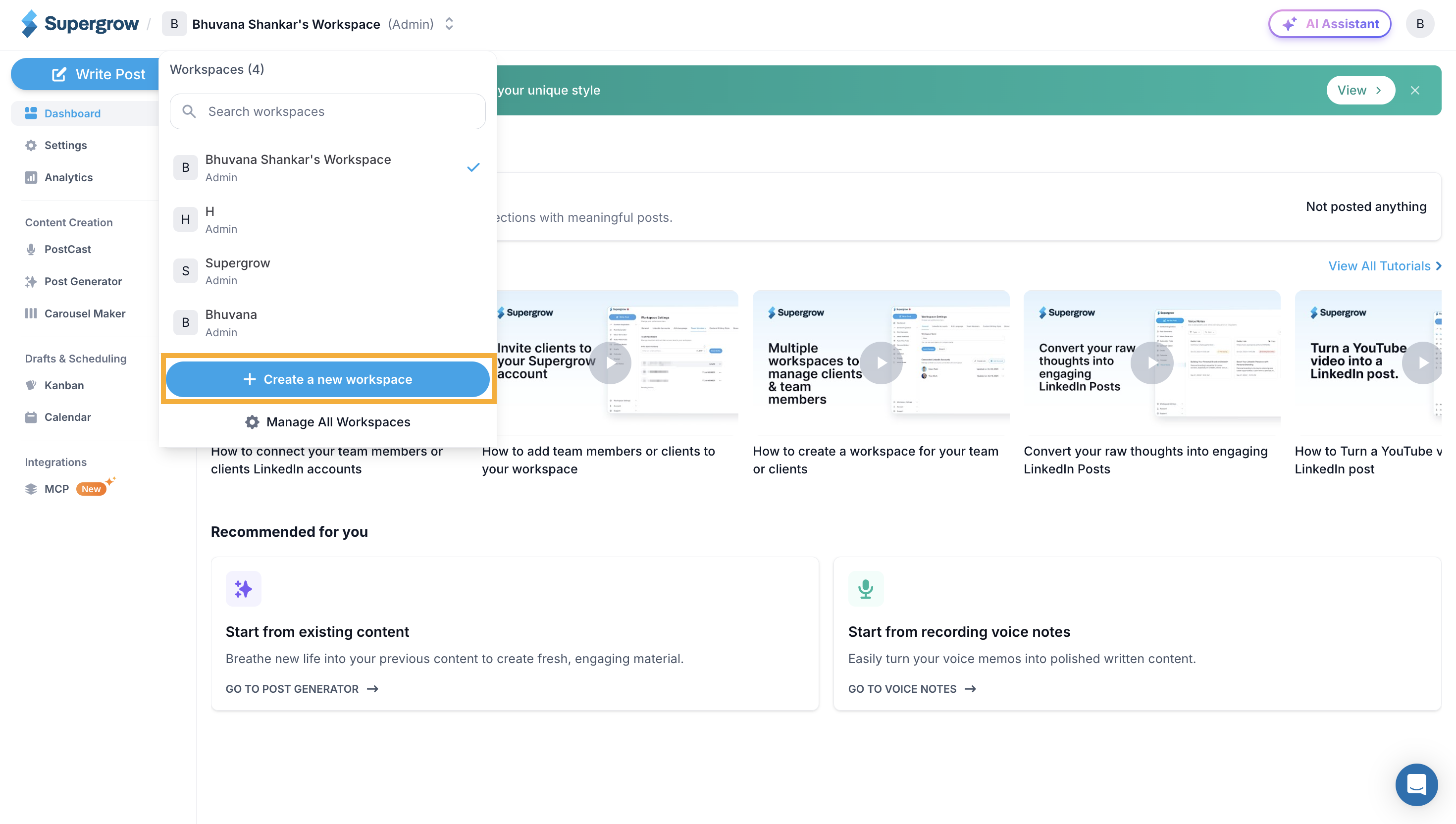Screen dimensions: 1456x824
Task: Play the YouTube to LinkedIn tutorial video
Action: tap(1423, 363)
